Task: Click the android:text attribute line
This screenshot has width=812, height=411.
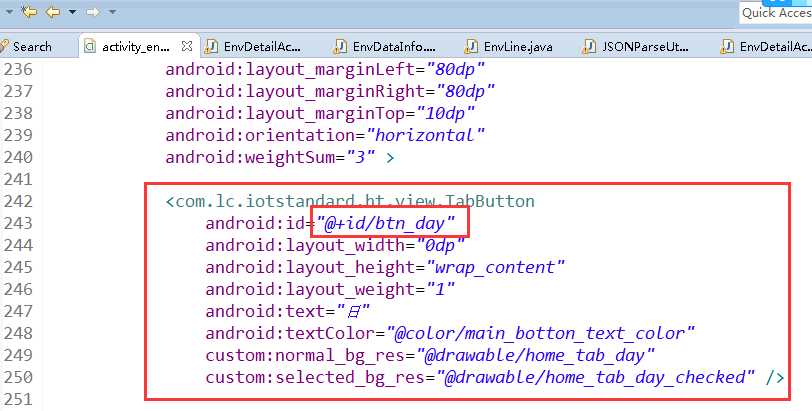Action: (288, 312)
